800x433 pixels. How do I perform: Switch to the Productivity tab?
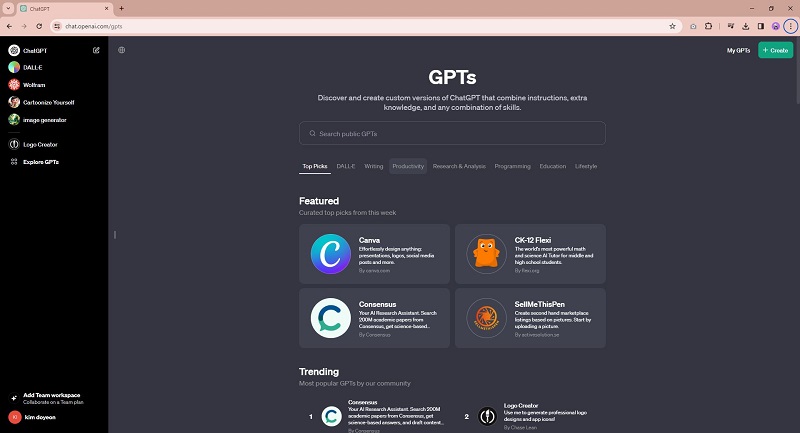[x=408, y=166]
